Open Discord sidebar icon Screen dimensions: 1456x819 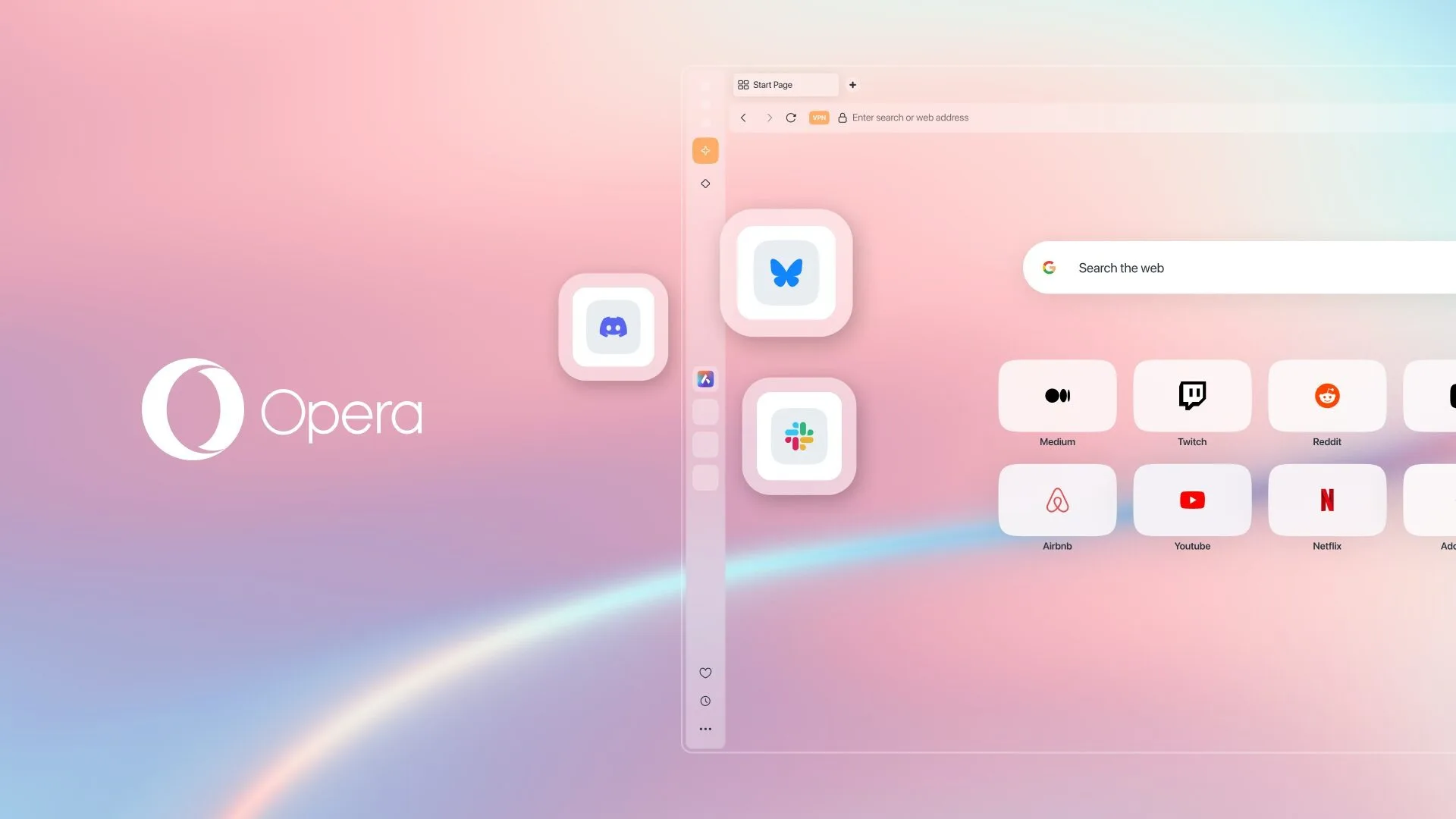[x=613, y=327]
